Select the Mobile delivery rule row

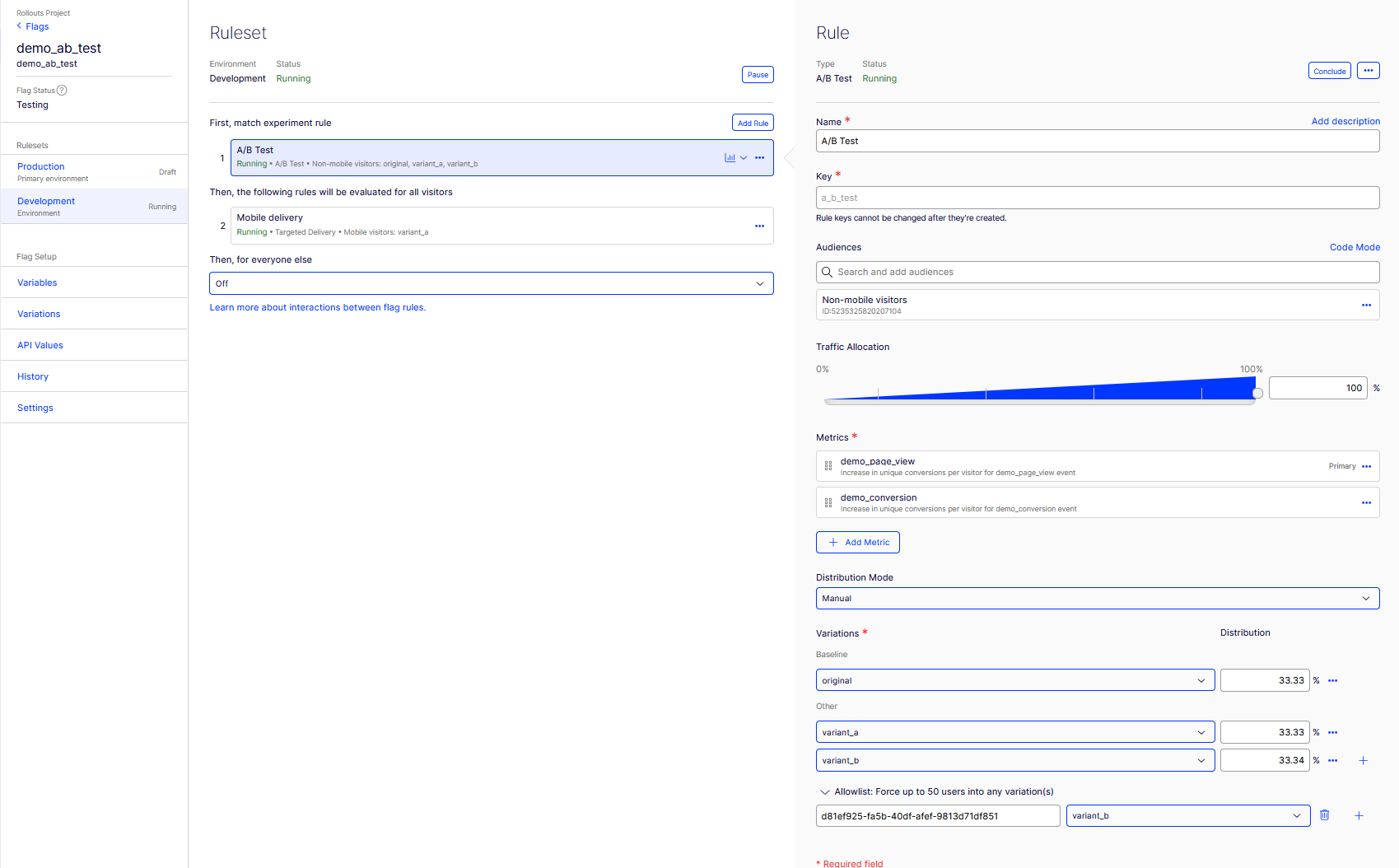[x=501, y=226]
